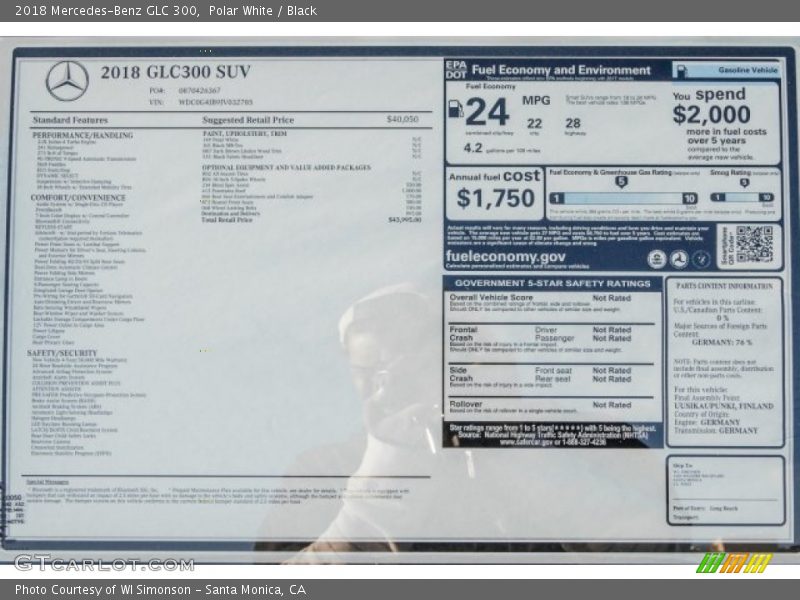Click the 'Side Crash' row label
800x600 pixels.
461,374
